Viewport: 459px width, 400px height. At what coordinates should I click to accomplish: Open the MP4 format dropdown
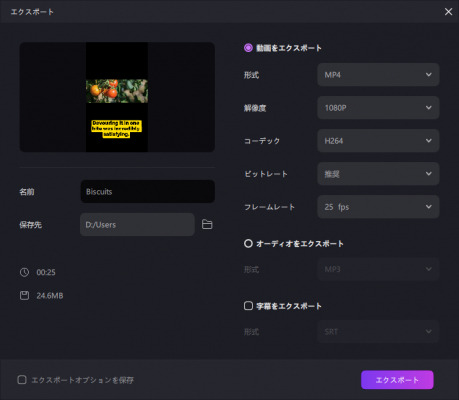pos(378,75)
